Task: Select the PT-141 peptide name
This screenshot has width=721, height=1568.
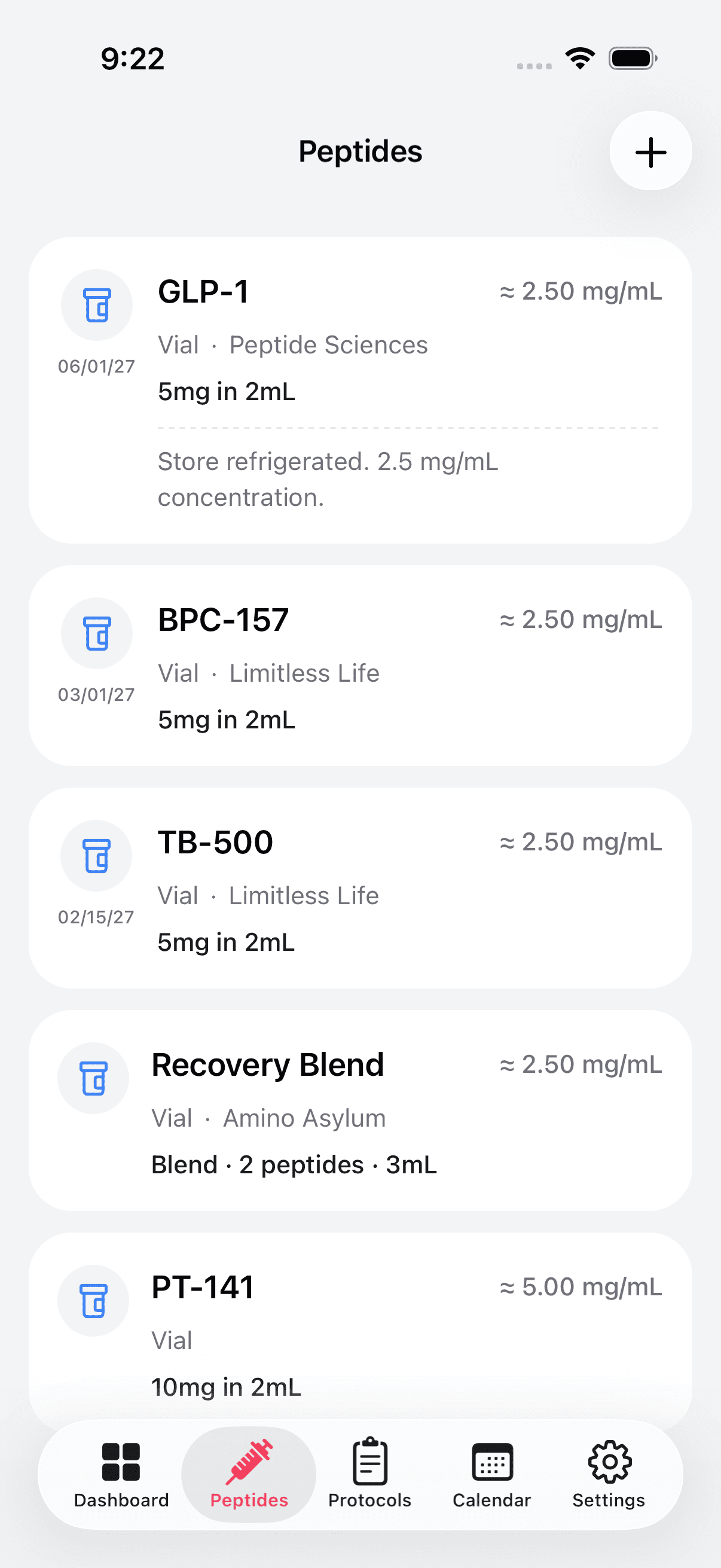Action: [203, 1288]
